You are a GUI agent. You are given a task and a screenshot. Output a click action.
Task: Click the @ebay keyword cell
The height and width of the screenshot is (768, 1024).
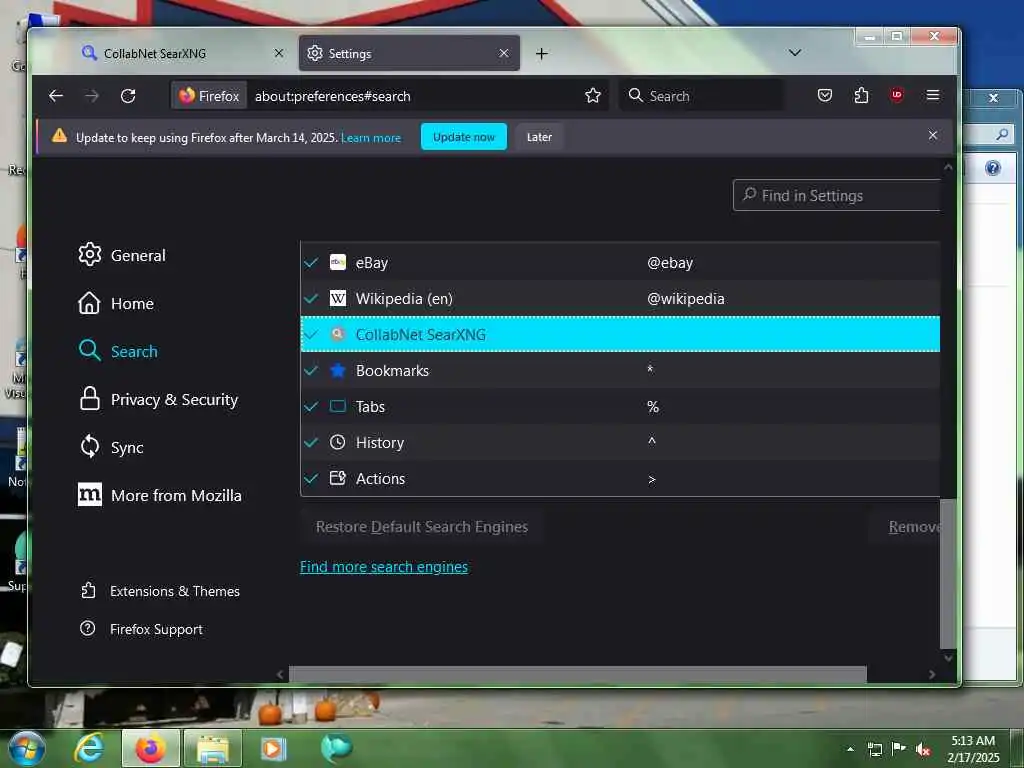tap(670, 263)
